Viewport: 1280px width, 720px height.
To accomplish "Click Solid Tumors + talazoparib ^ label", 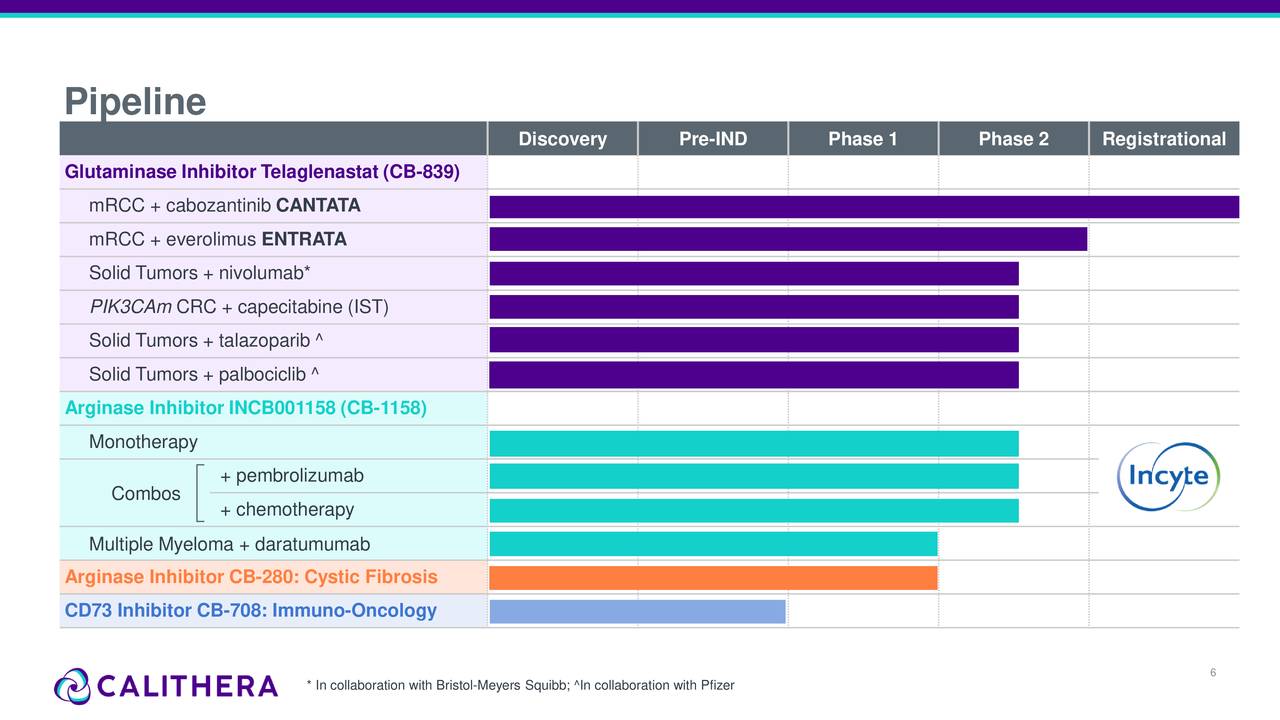I will point(206,341).
